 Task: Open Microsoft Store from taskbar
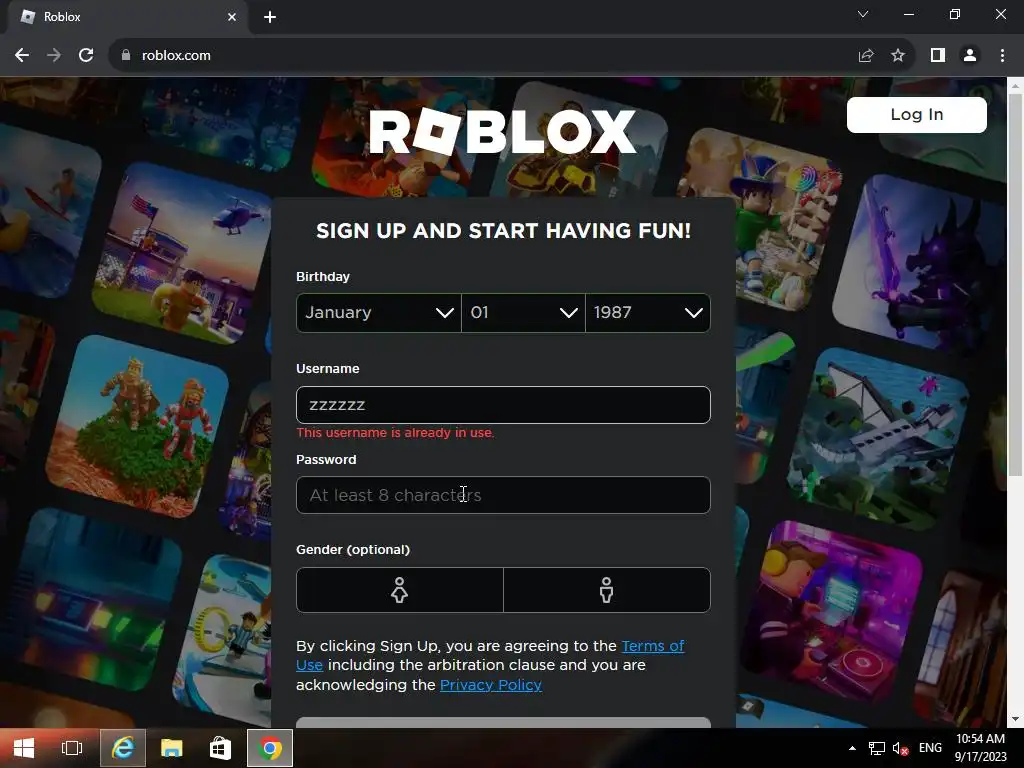coord(221,748)
